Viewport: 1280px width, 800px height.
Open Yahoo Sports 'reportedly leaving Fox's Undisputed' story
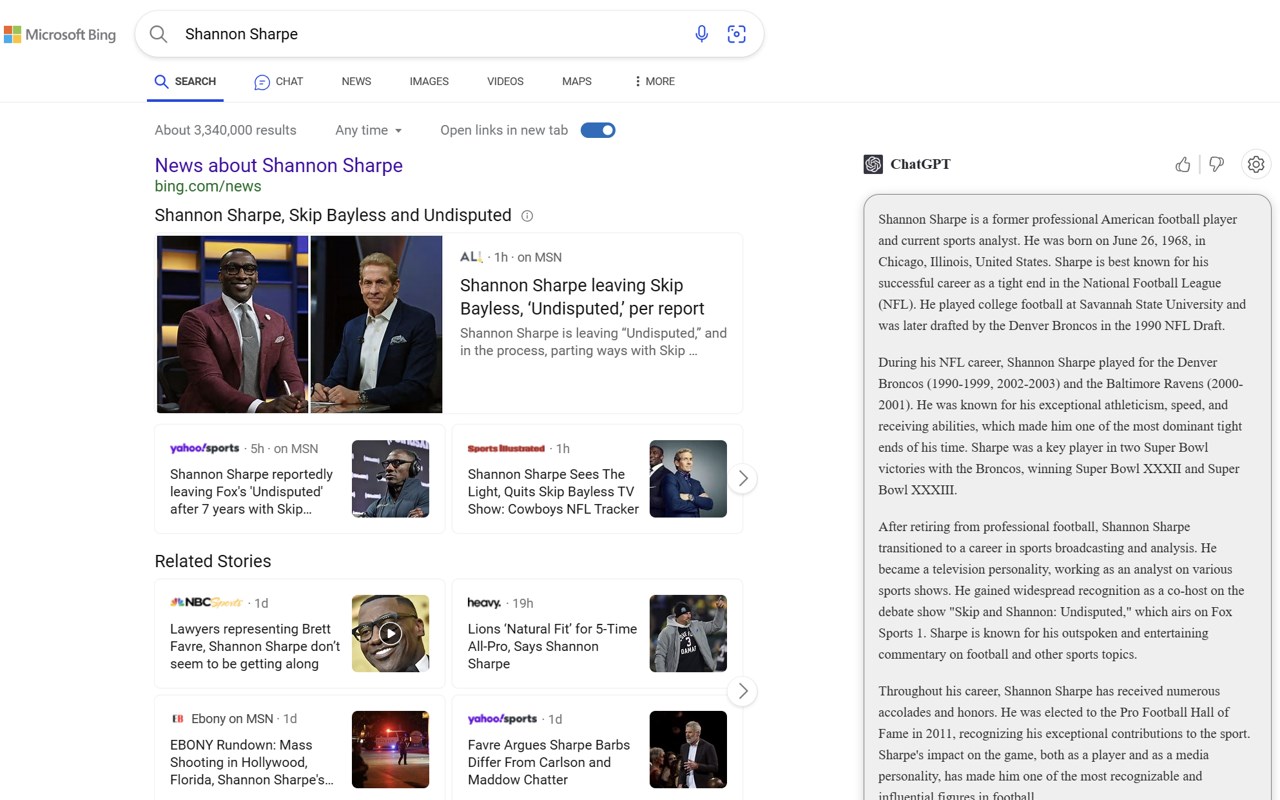251,491
